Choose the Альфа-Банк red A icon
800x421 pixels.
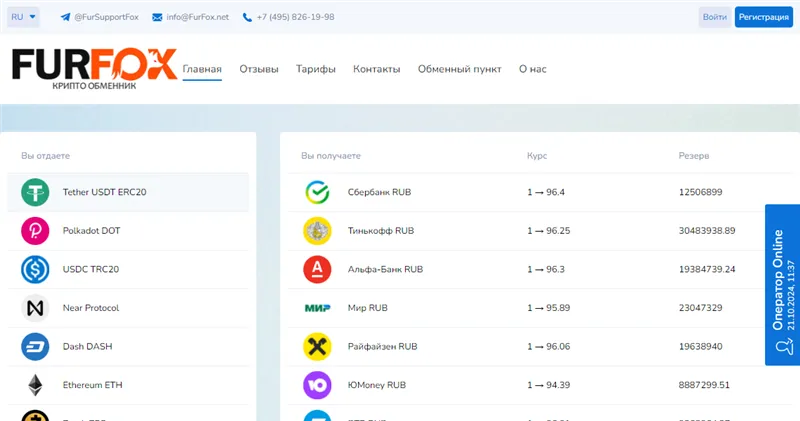(x=317, y=269)
